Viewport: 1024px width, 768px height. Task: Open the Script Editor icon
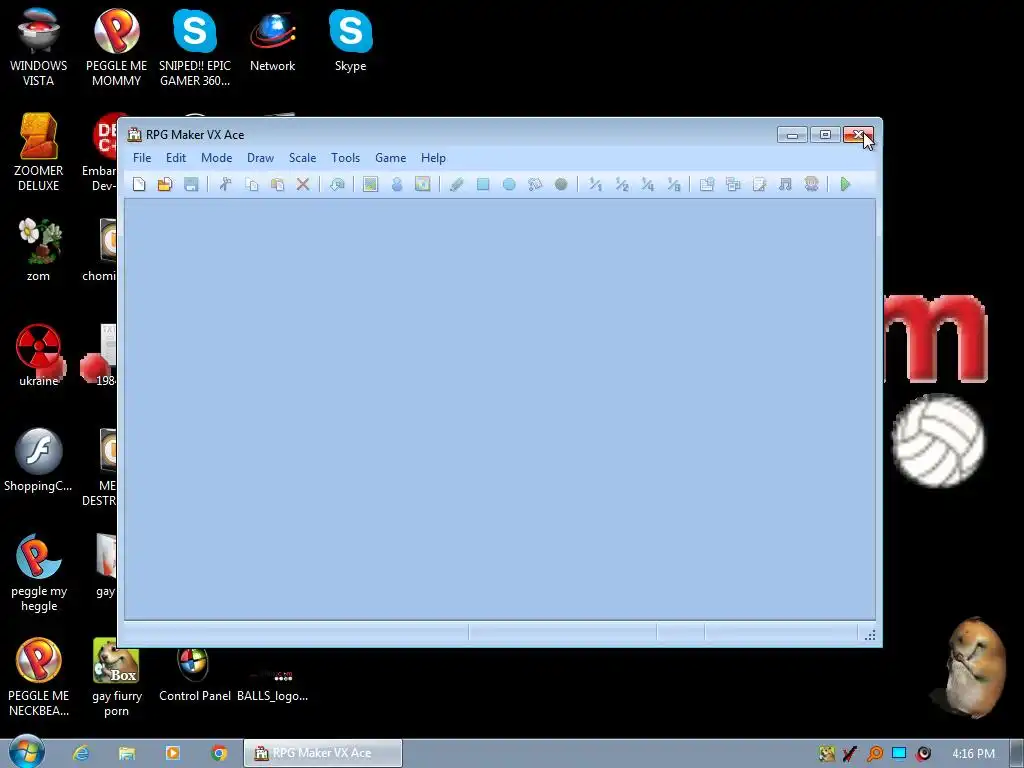[x=759, y=184]
